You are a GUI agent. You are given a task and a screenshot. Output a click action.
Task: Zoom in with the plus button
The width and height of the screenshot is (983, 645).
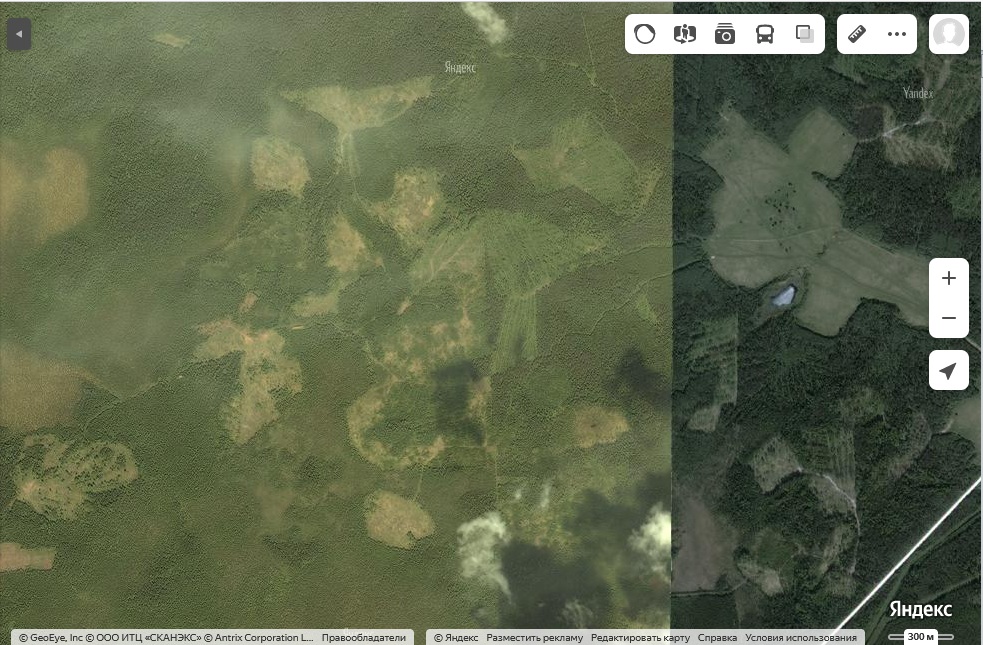tap(949, 278)
